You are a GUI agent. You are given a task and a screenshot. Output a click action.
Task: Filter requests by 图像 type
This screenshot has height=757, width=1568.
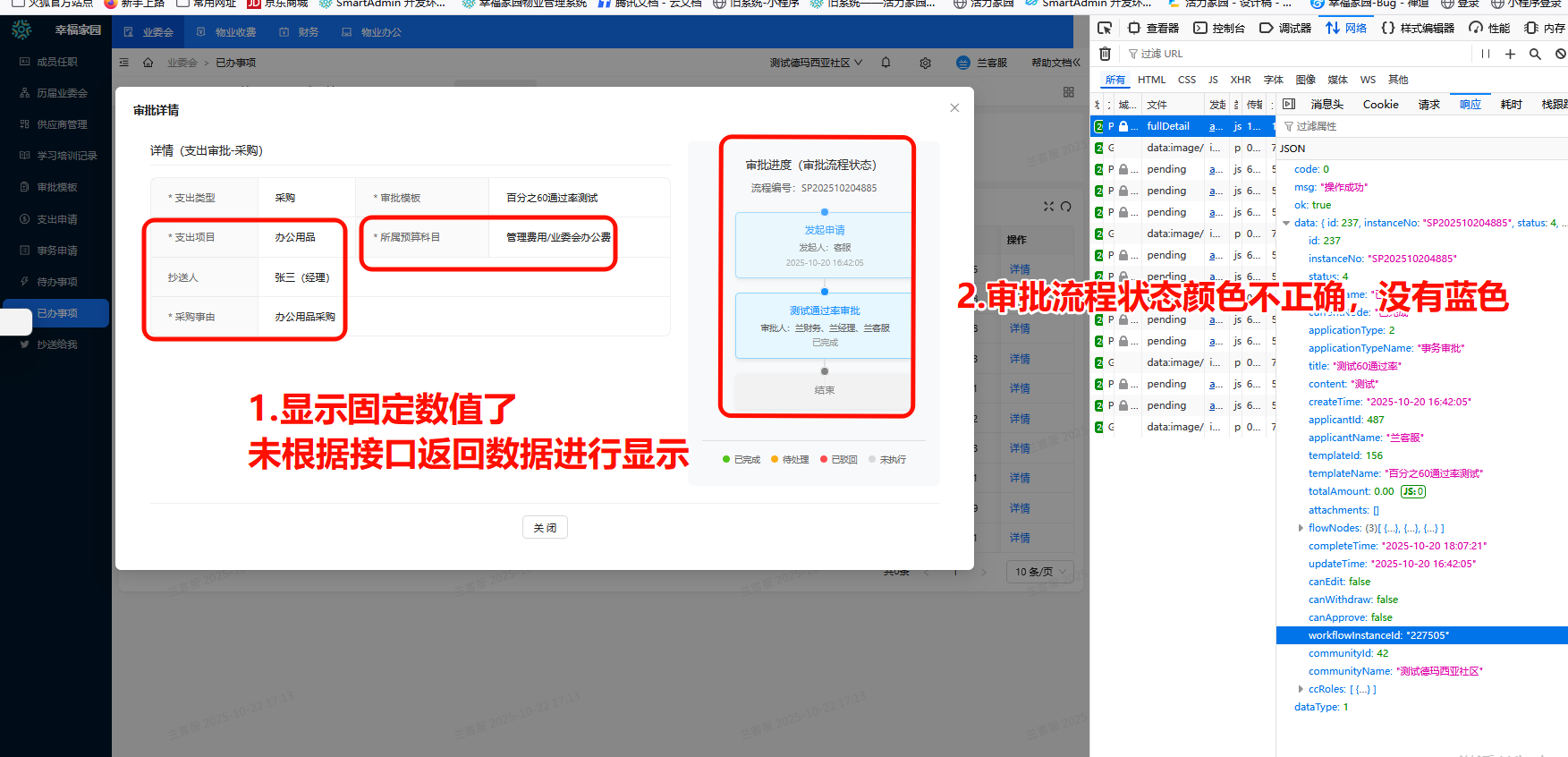point(1306,80)
